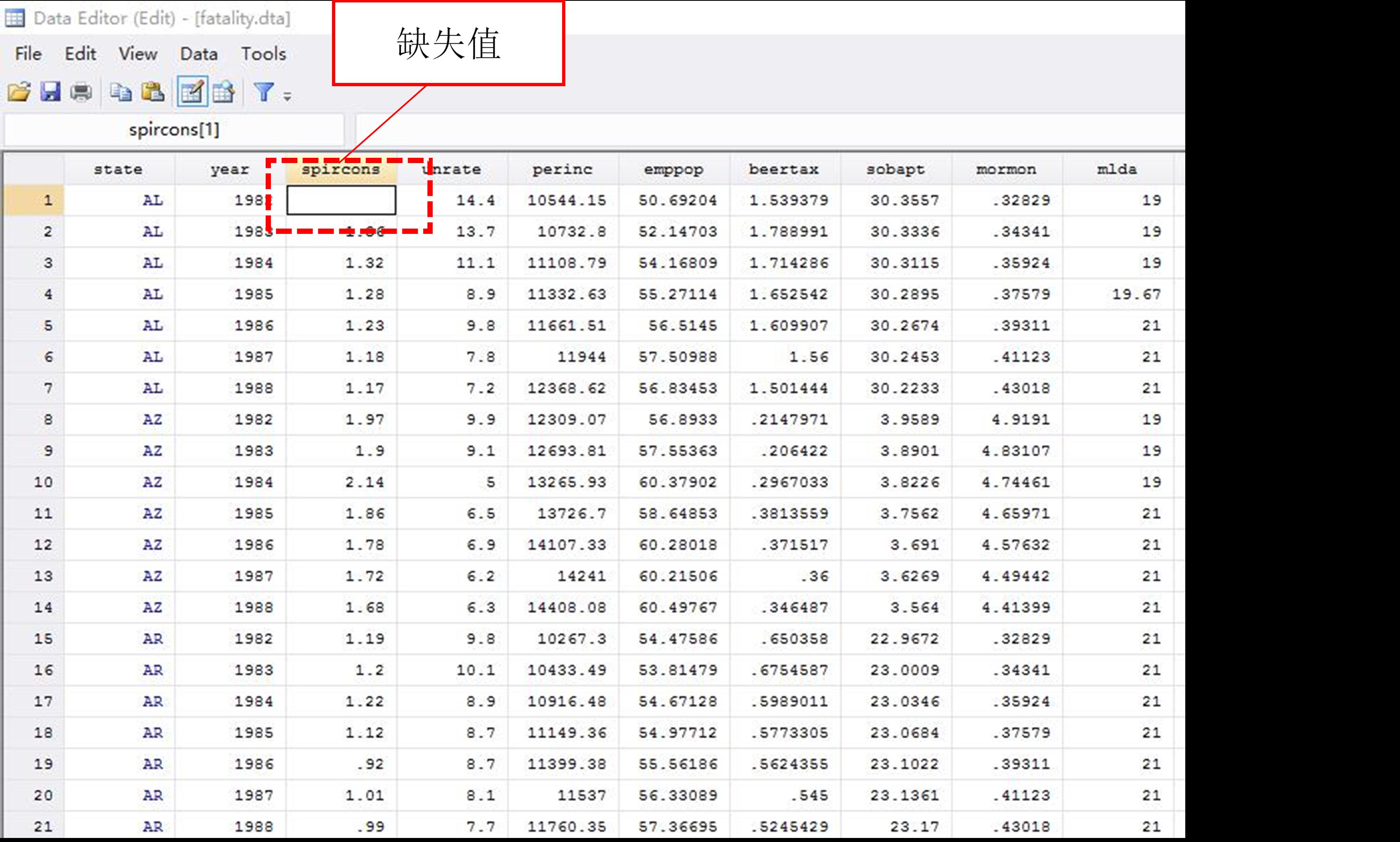Click the Filter observations funnel icon
The height and width of the screenshot is (842, 1400).
click(x=264, y=92)
